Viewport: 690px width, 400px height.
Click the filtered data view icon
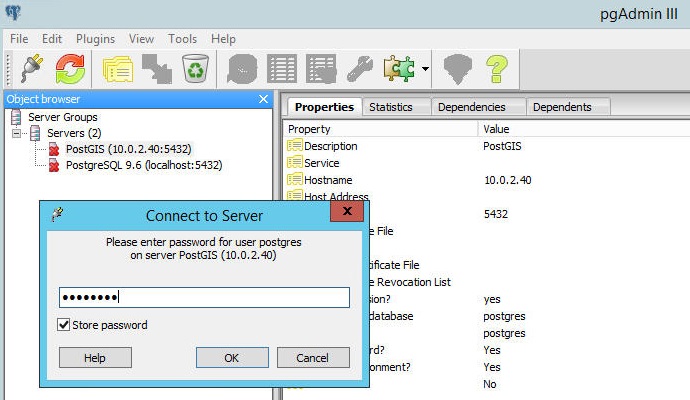[321, 69]
